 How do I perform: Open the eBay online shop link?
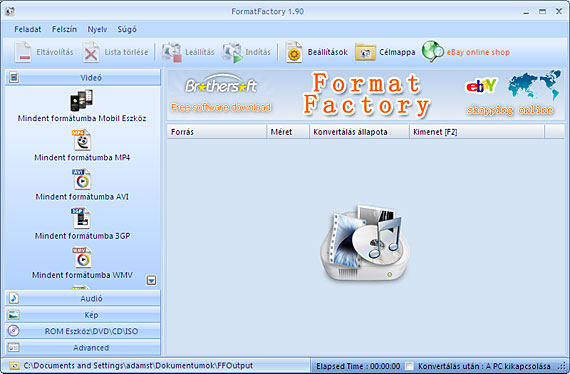(x=478, y=52)
